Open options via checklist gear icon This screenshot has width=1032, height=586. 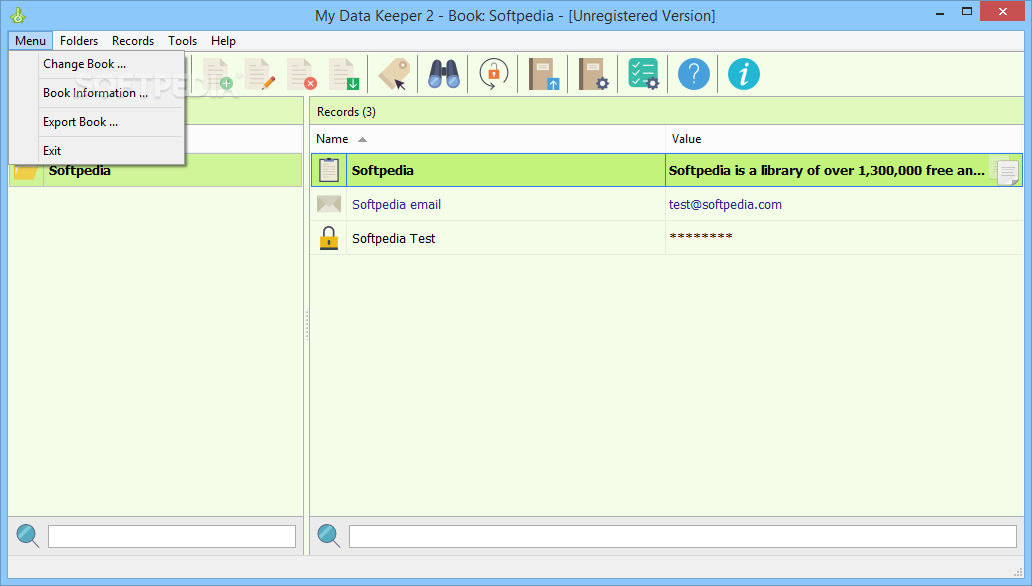click(x=643, y=74)
